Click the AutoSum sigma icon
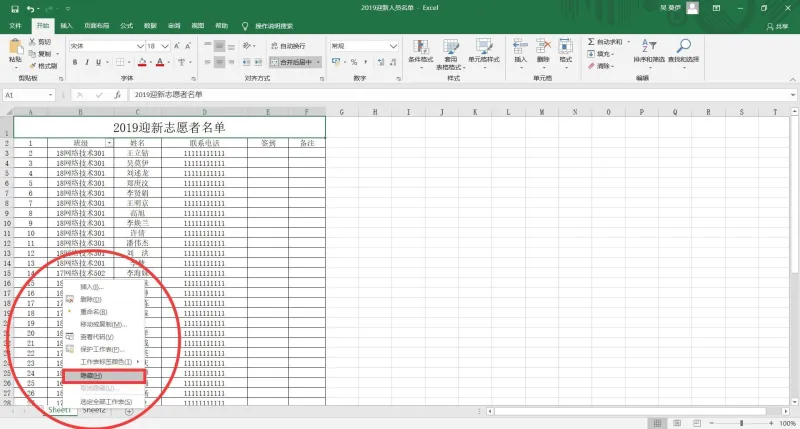 coord(591,42)
